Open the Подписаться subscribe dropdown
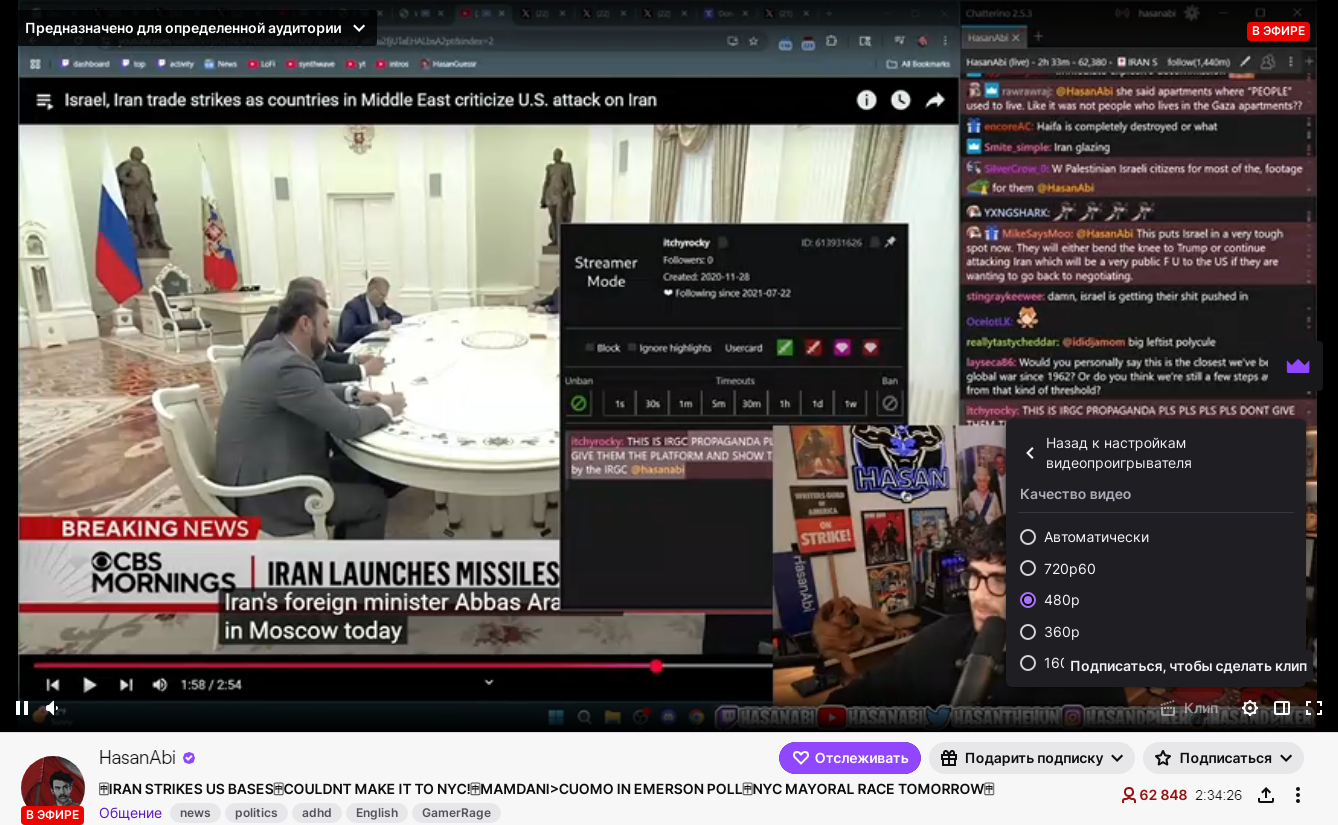 1223,758
